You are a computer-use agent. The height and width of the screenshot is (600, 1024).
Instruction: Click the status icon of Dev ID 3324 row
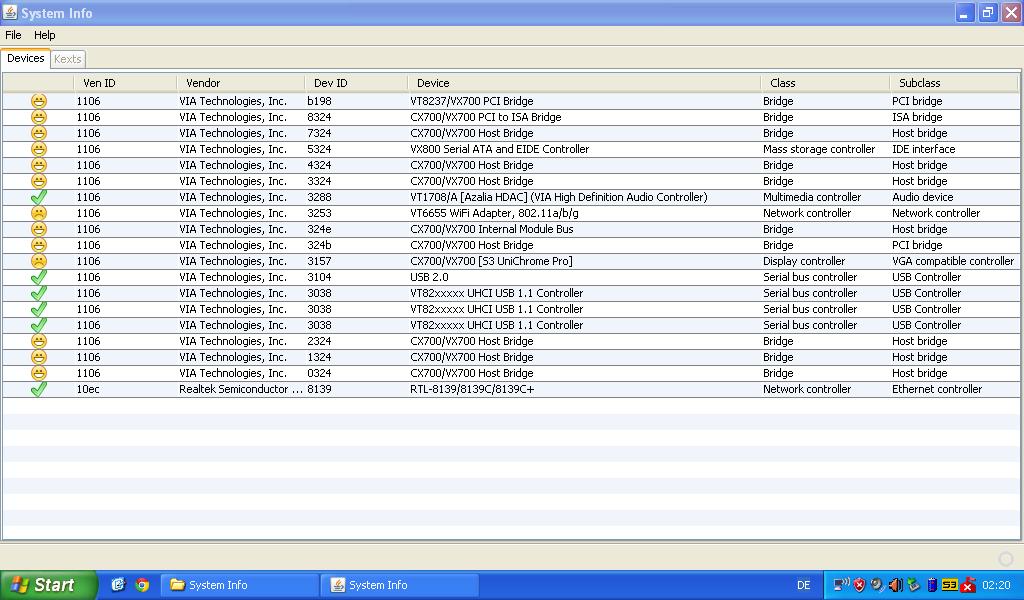click(39, 182)
